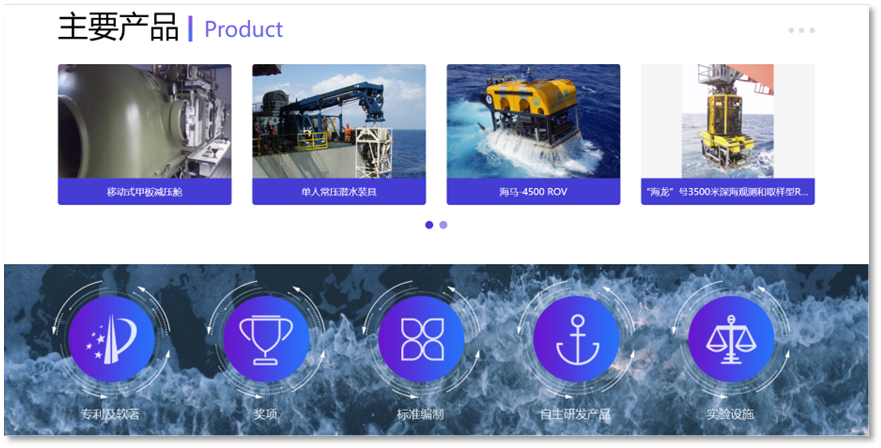Click the three-dot more icon beside Product heading
This screenshot has height=448, width=881.
point(802,30)
